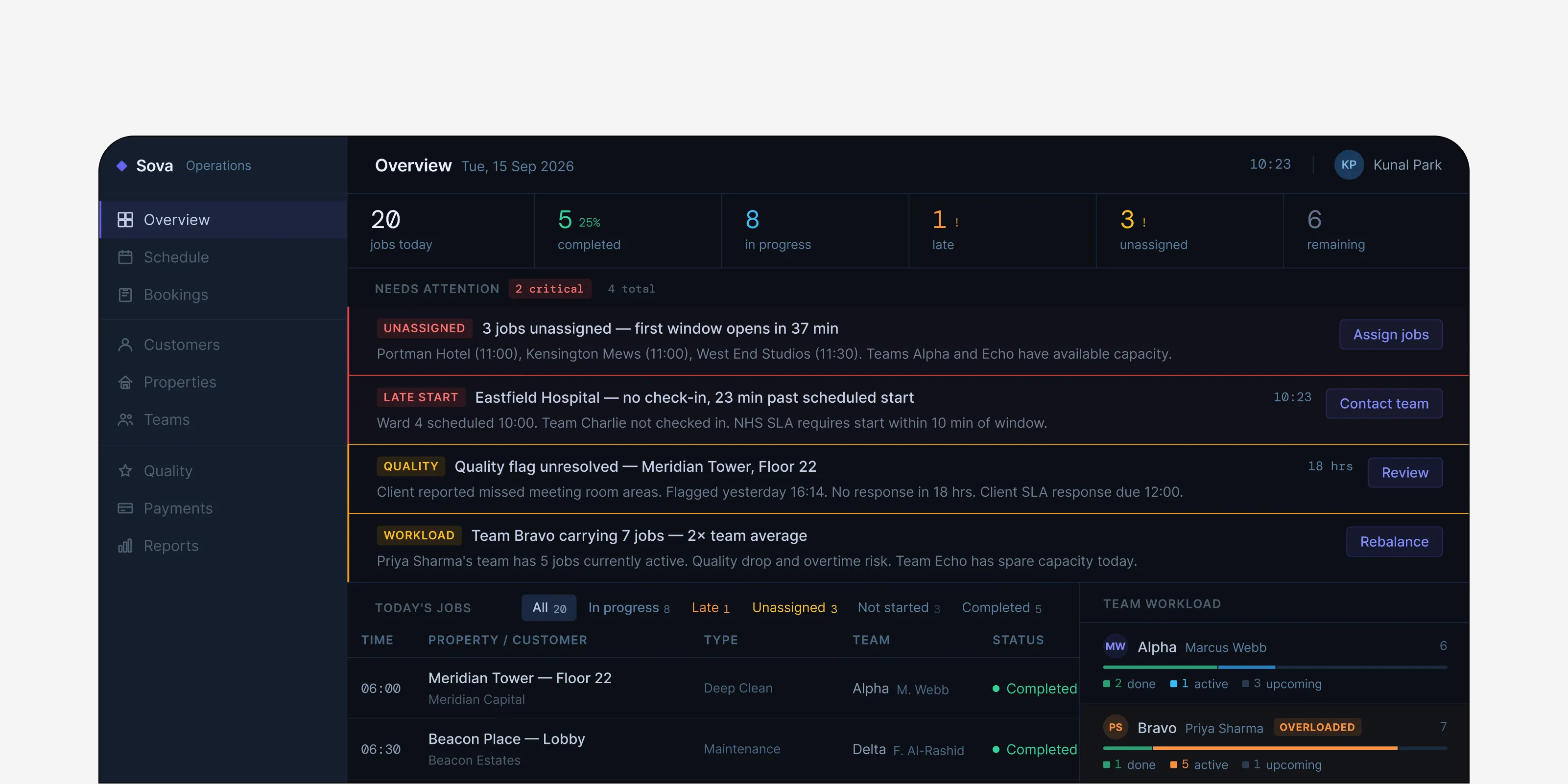Click the Quality star icon

(125, 471)
